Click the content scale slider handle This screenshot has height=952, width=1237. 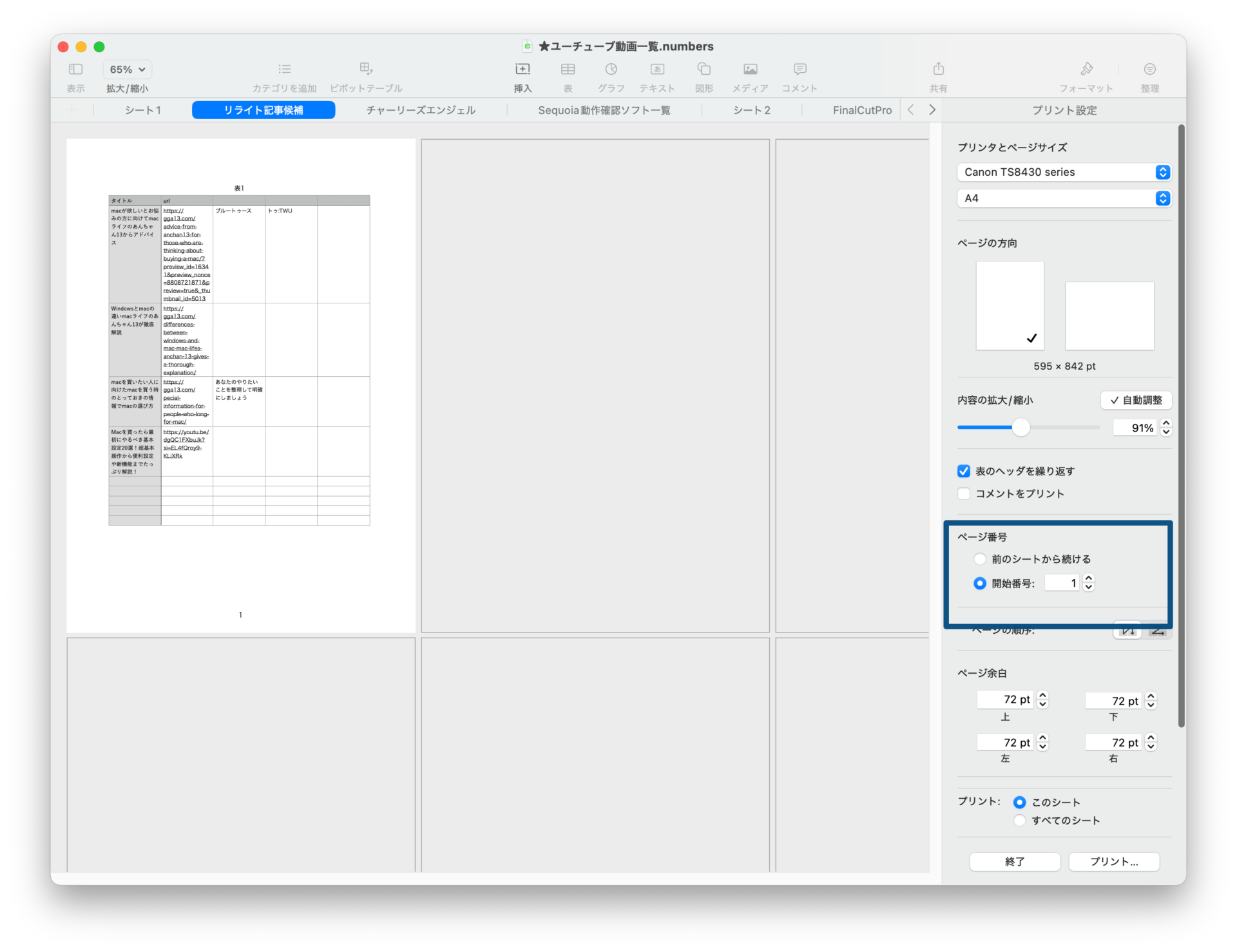1021,427
